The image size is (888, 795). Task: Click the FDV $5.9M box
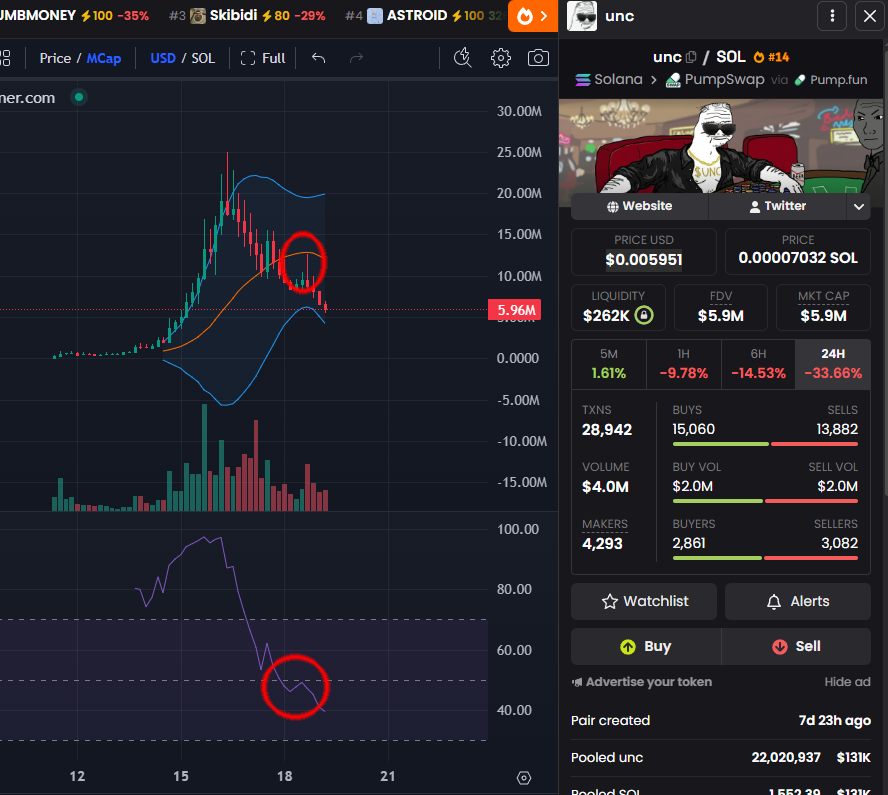pos(720,307)
